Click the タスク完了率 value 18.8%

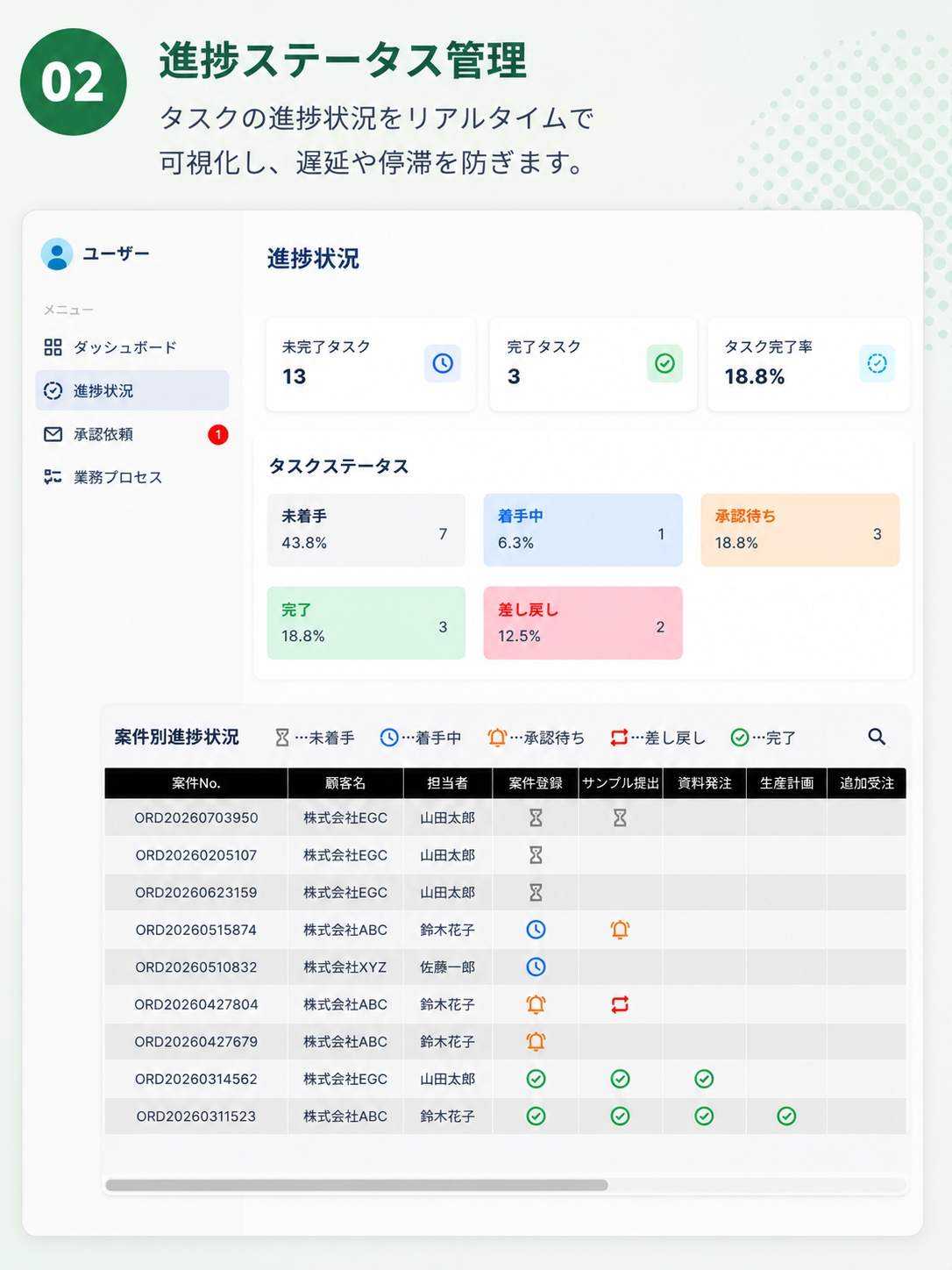click(x=755, y=376)
